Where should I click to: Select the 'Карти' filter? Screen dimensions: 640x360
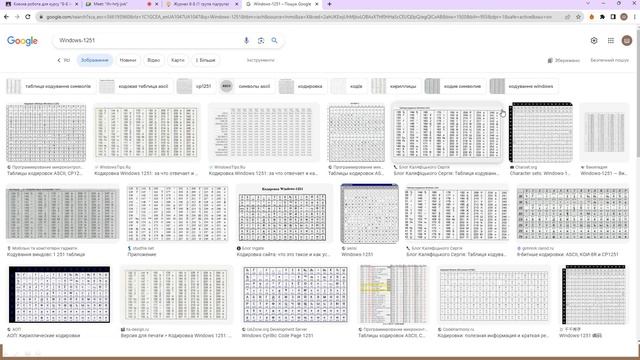tap(178, 60)
